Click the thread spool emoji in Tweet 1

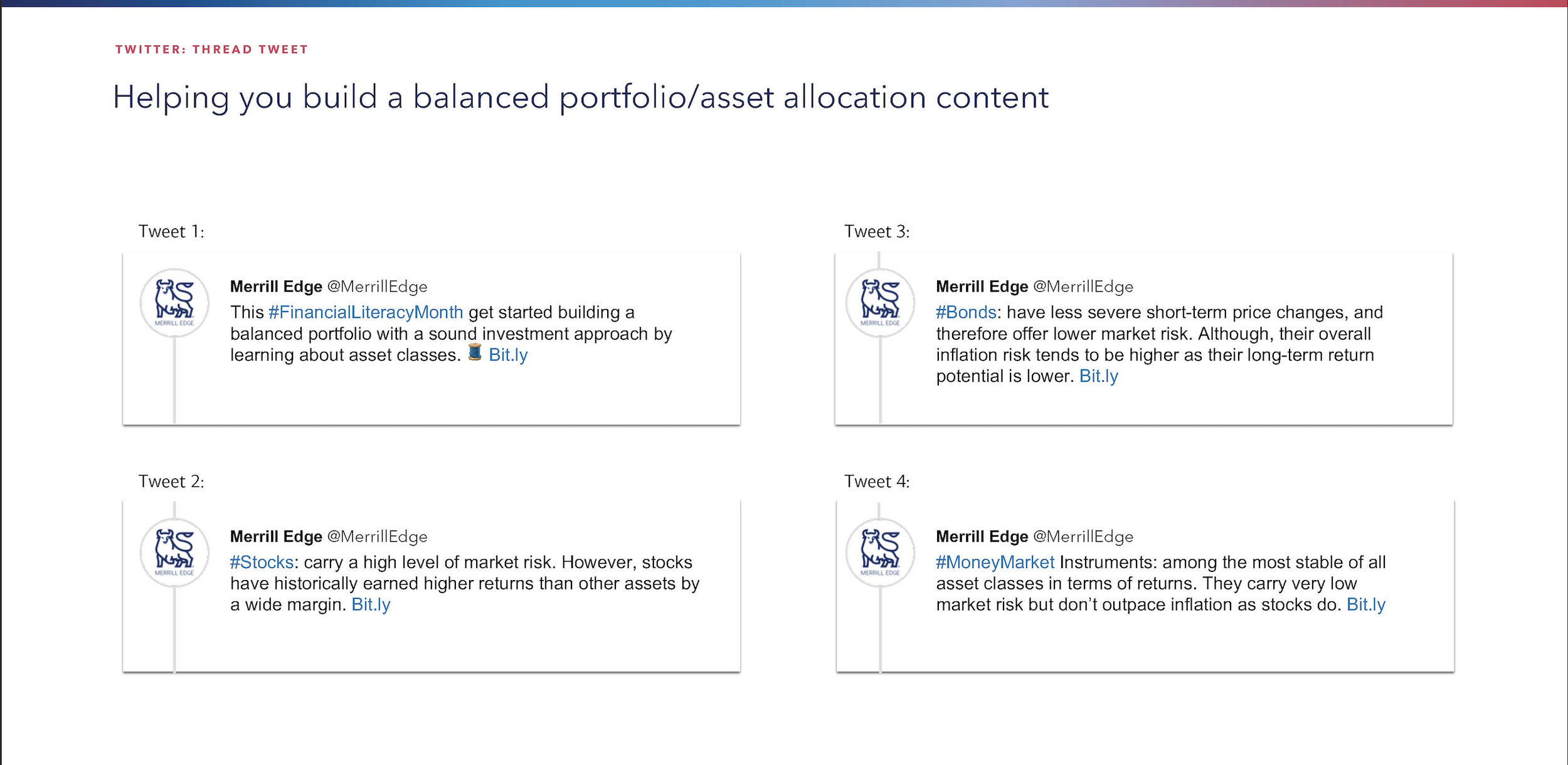point(475,352)
